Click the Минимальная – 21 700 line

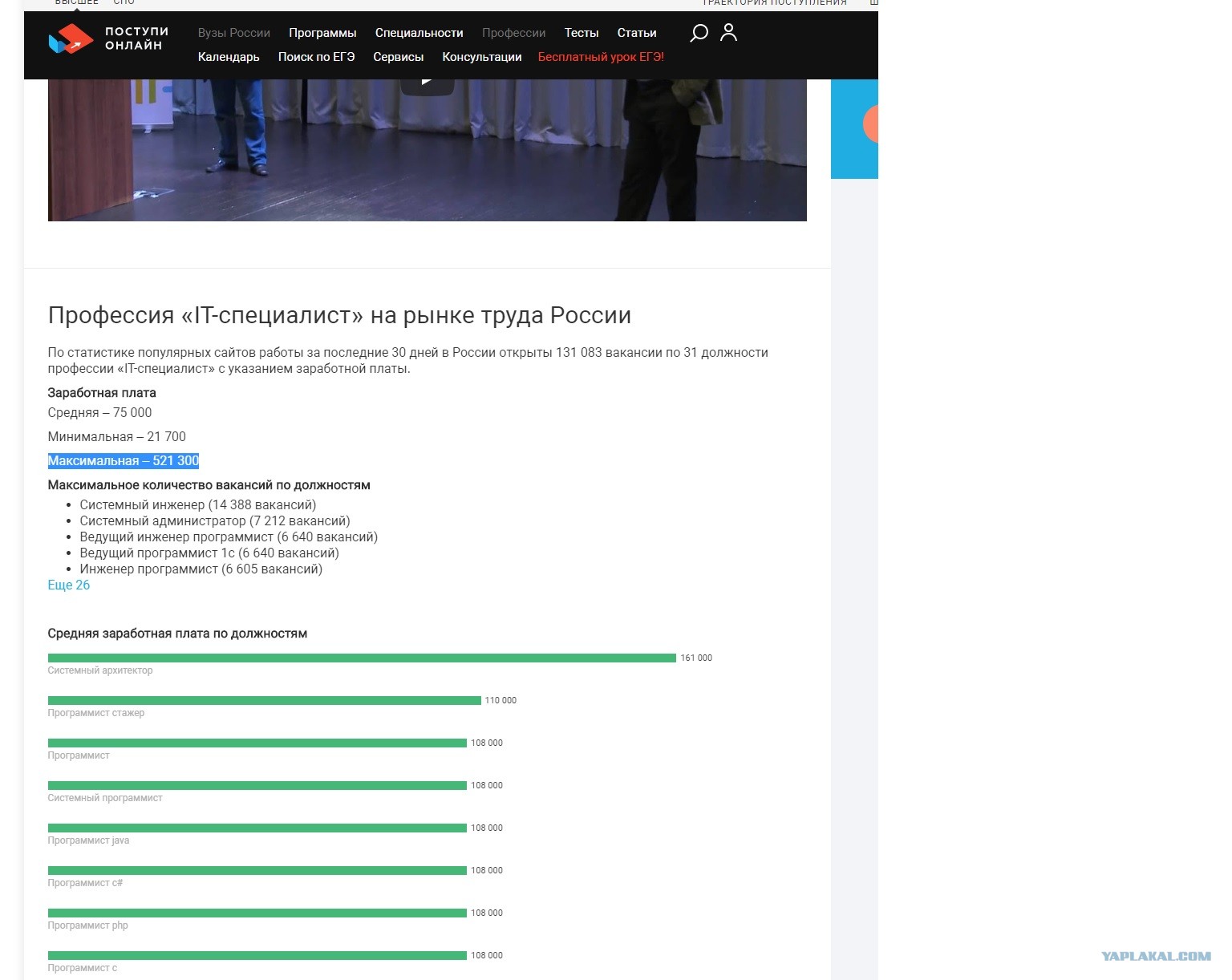pos(117,437)
